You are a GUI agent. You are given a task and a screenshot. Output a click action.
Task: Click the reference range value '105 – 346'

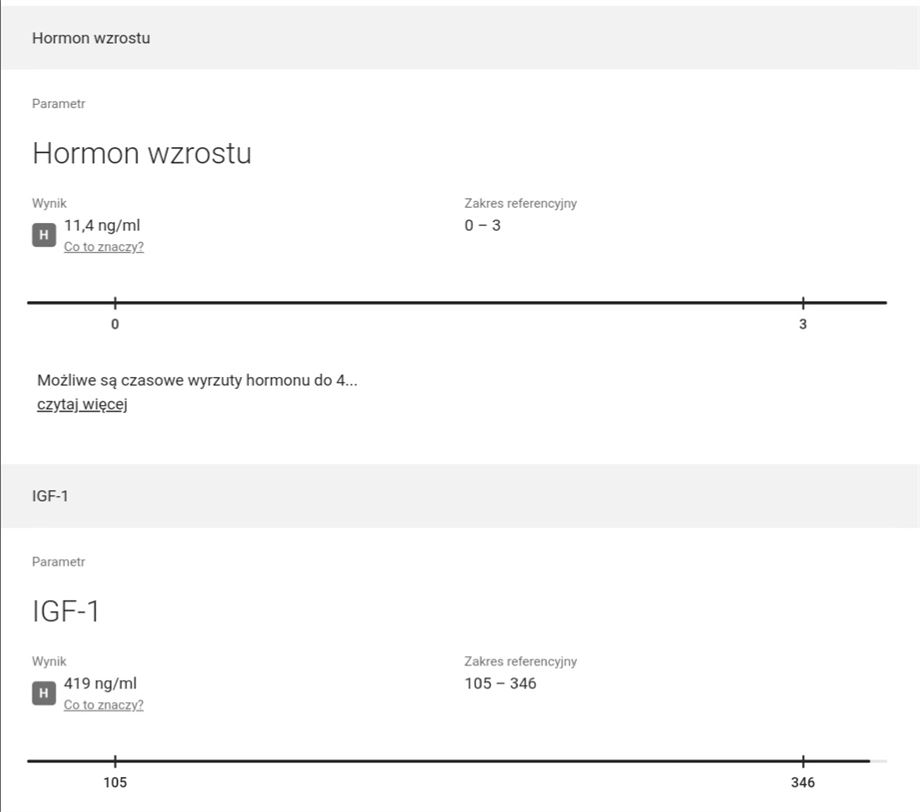click(500, 684)
